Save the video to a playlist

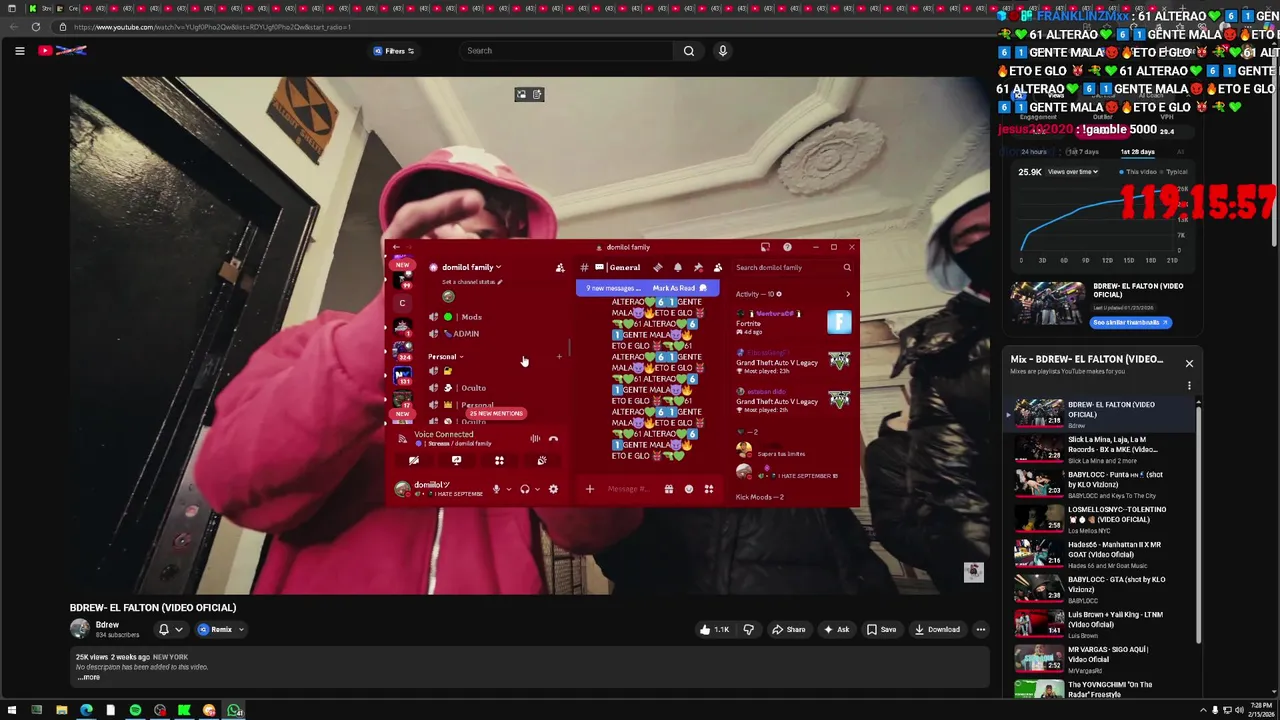point(881,630)
